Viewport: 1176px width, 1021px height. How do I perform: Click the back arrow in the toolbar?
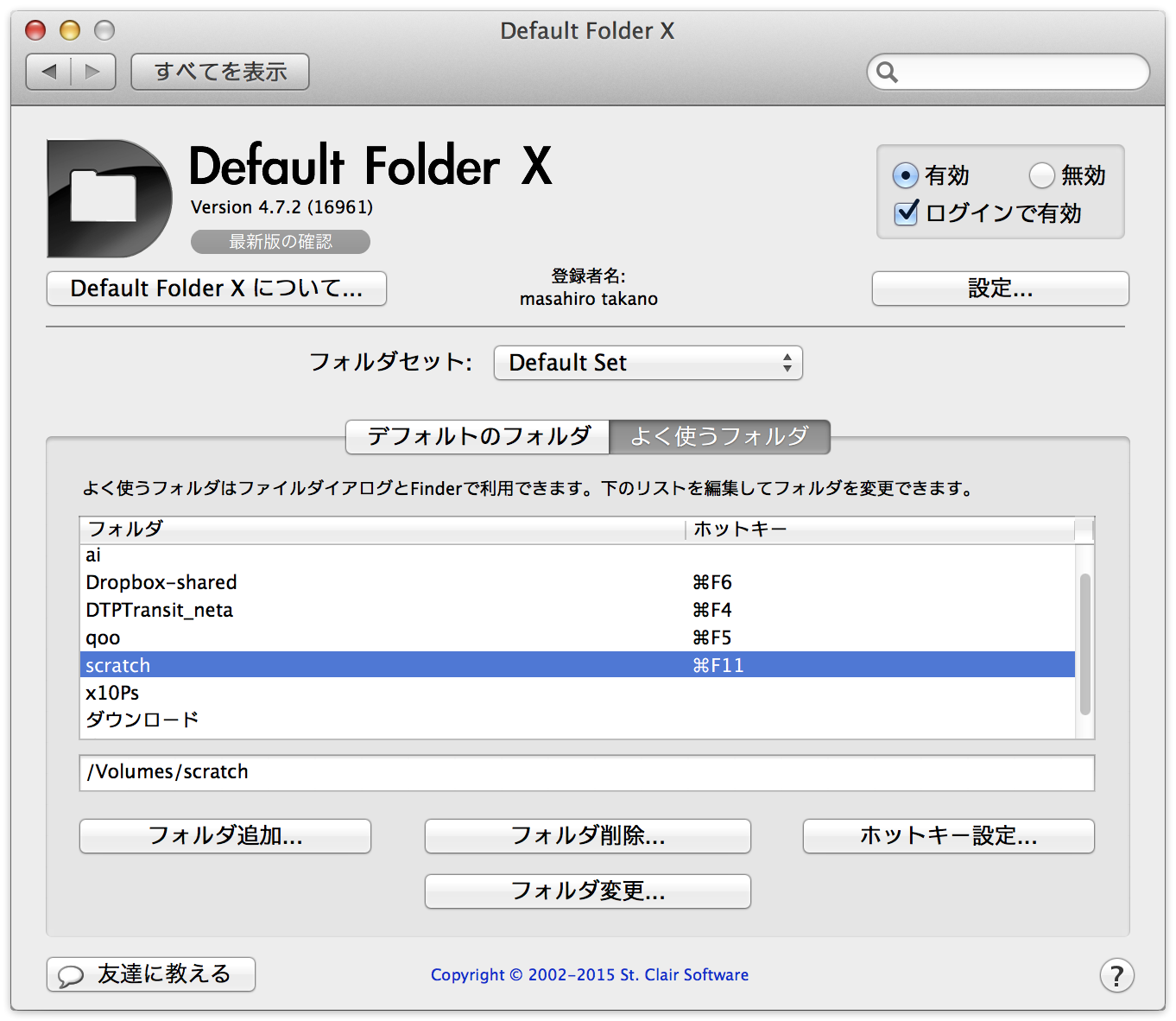48,72
